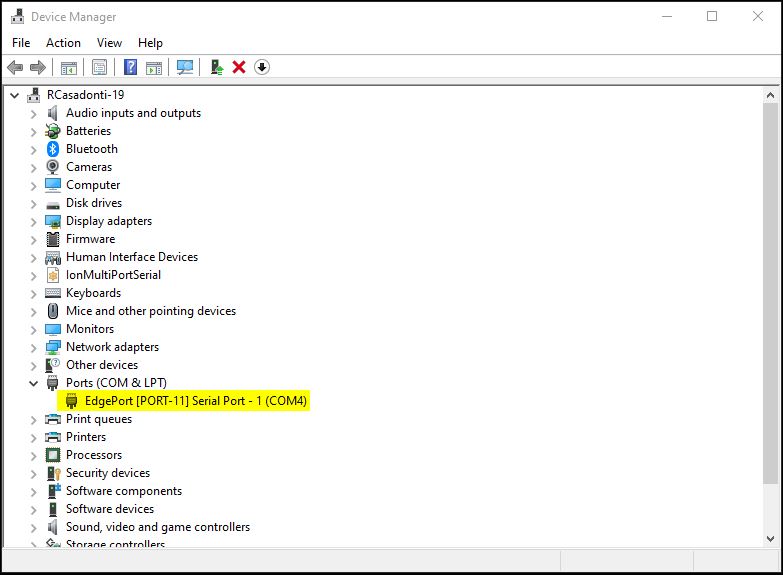The height and width of the screenshot is (575, 783).
Task: Select the Computer label
Action: 93,185
